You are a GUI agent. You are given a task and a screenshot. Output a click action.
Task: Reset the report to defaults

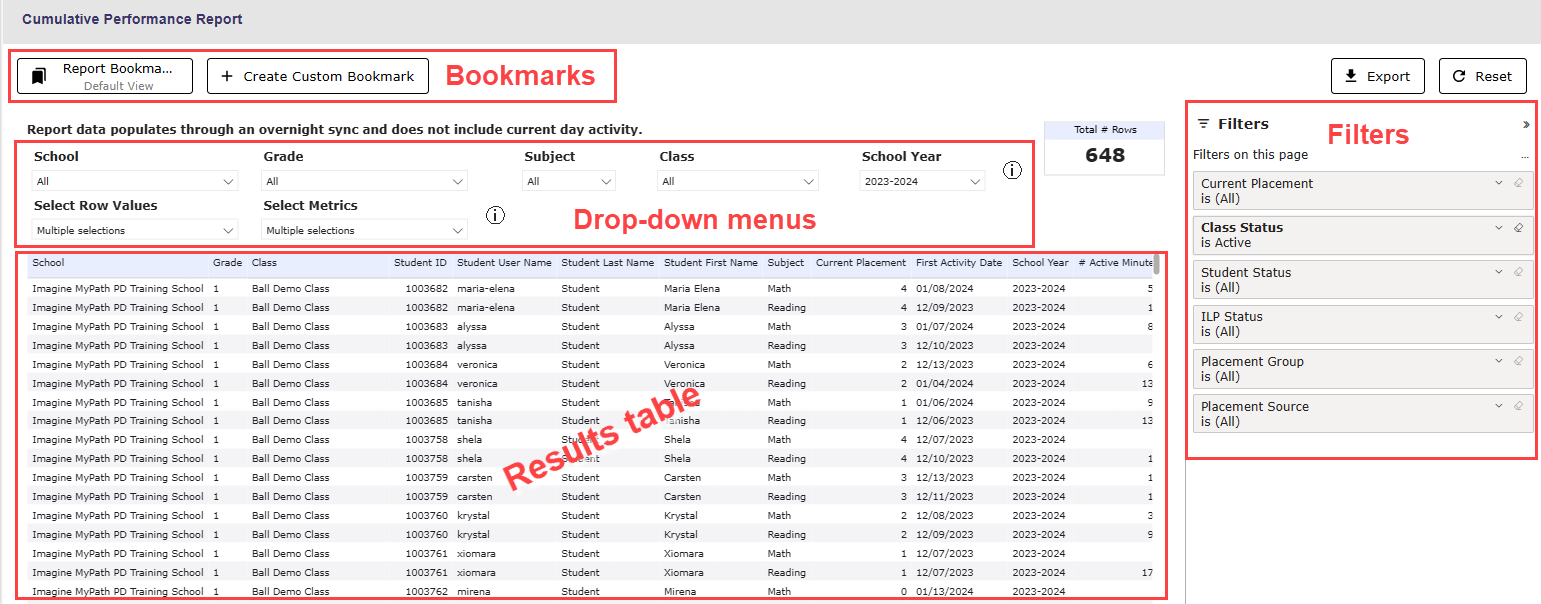(1482, 76)
